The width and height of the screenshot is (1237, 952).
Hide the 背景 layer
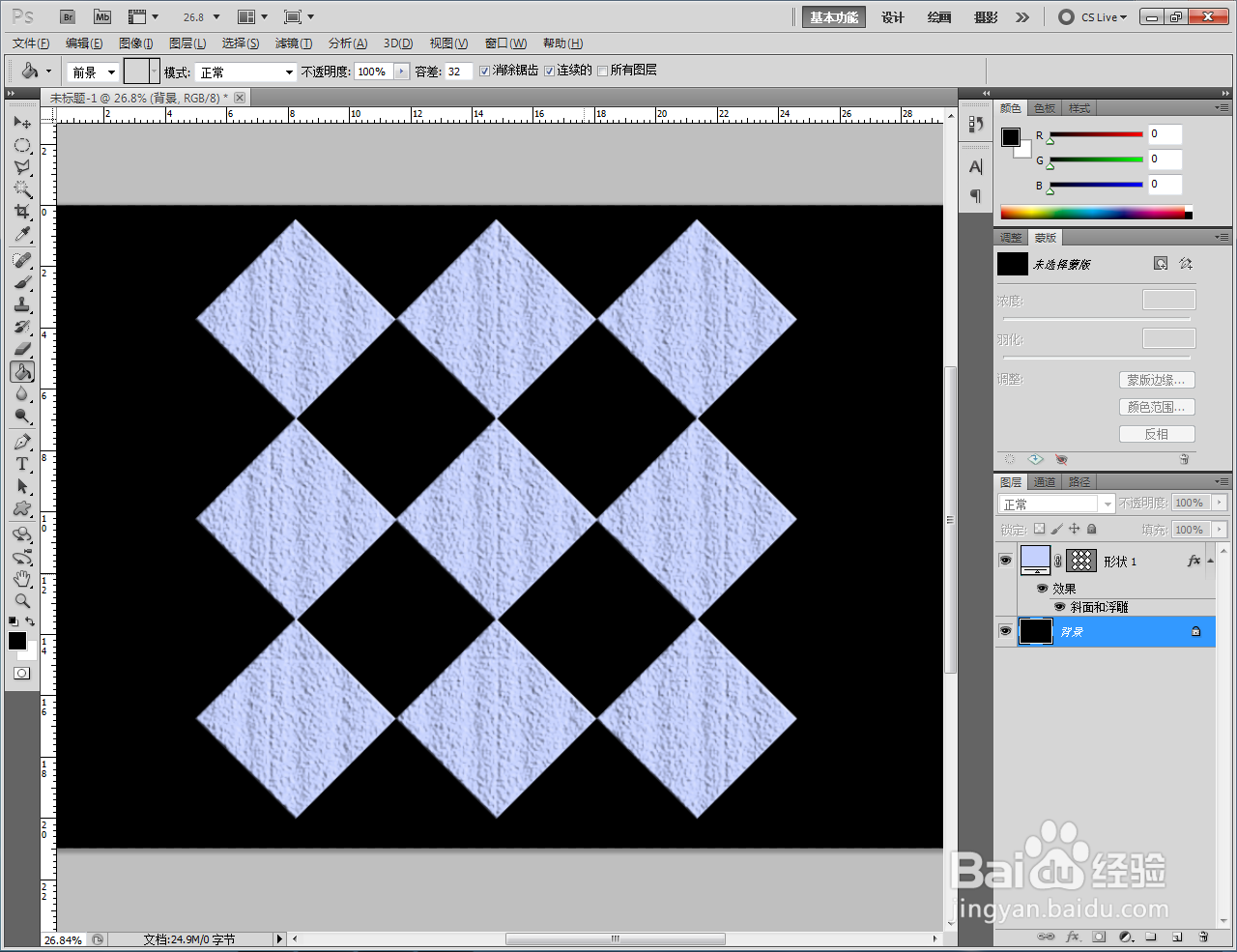1005,631
